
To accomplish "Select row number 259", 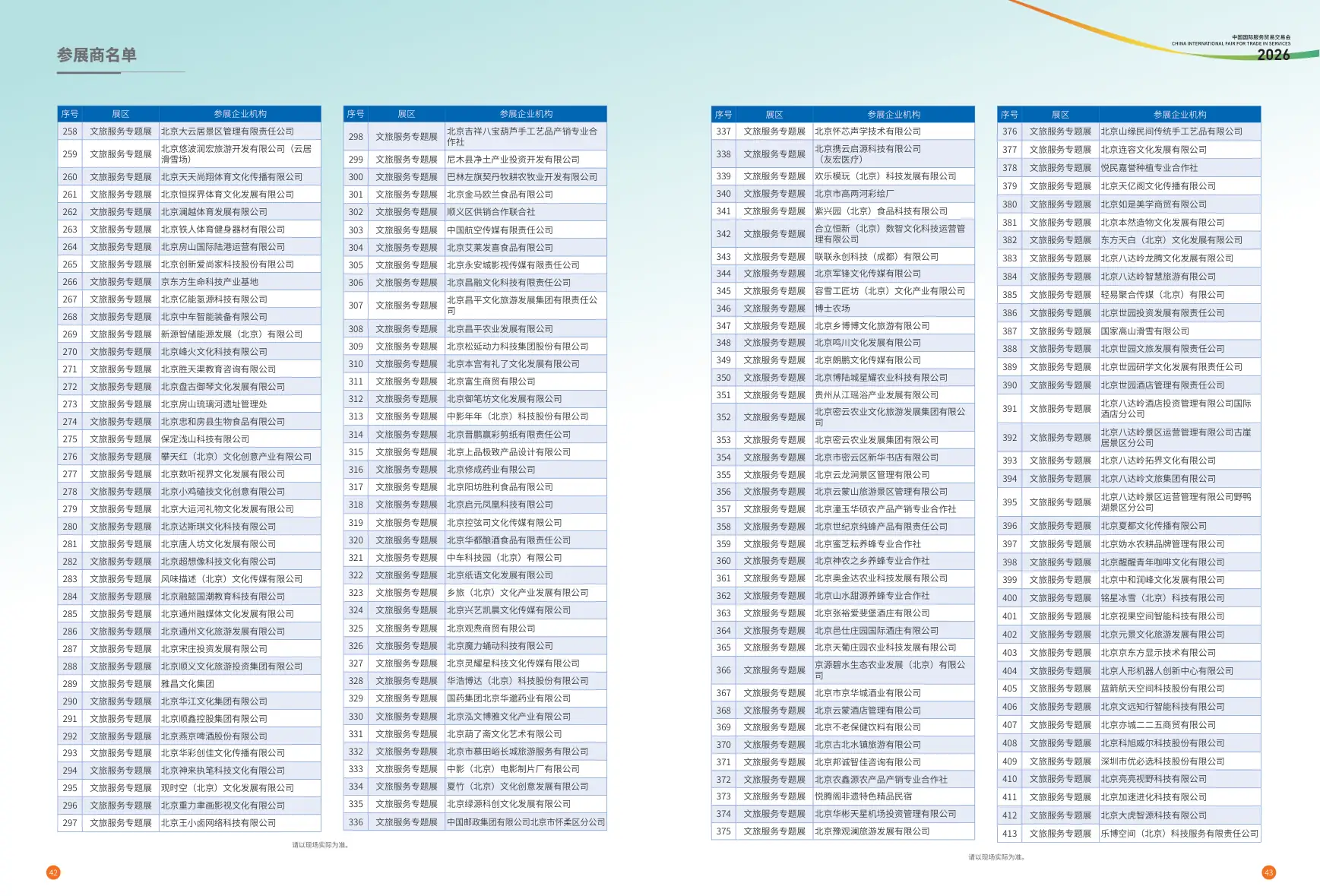I will [x=70, y=154].
